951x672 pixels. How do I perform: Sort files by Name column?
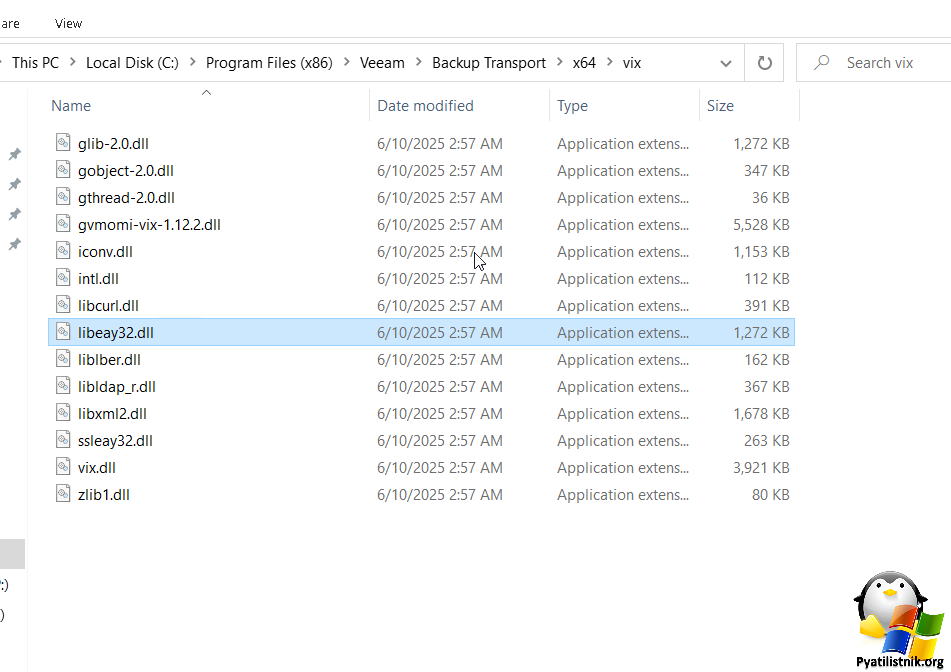71,106
